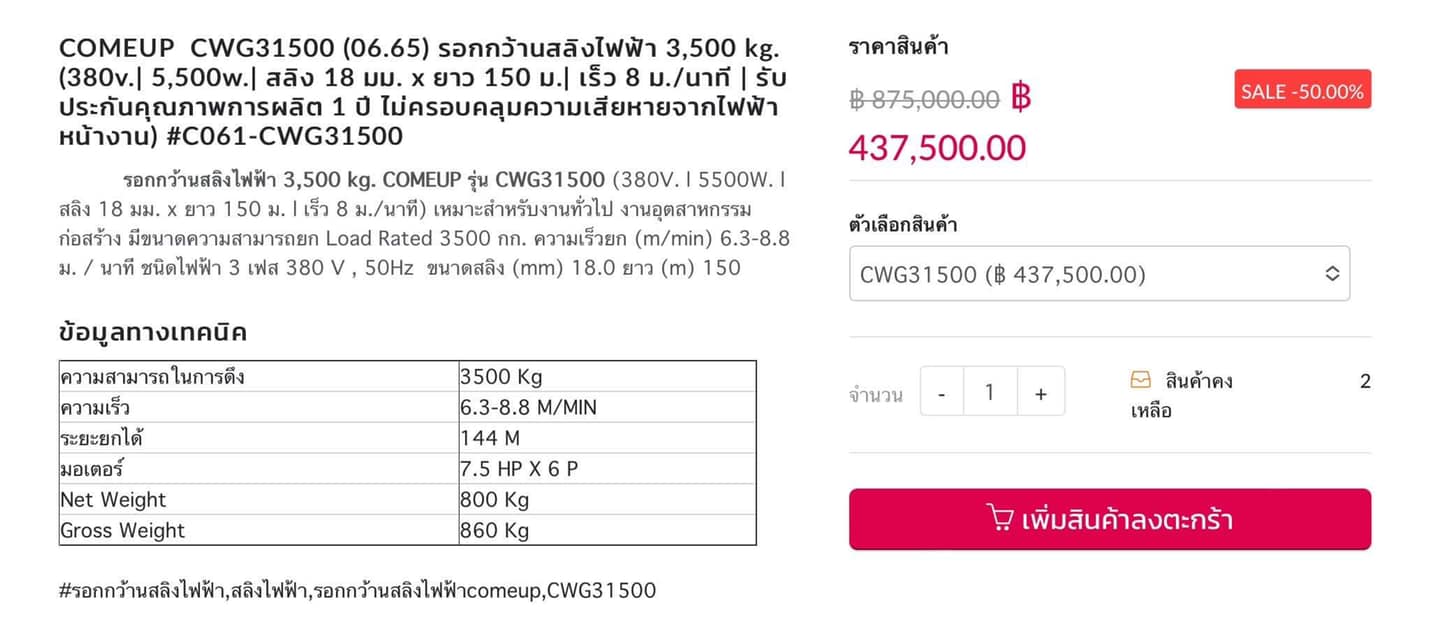Click the SALE -50.00% badge
1430x640 pixels.
[x=1302, y=90]
